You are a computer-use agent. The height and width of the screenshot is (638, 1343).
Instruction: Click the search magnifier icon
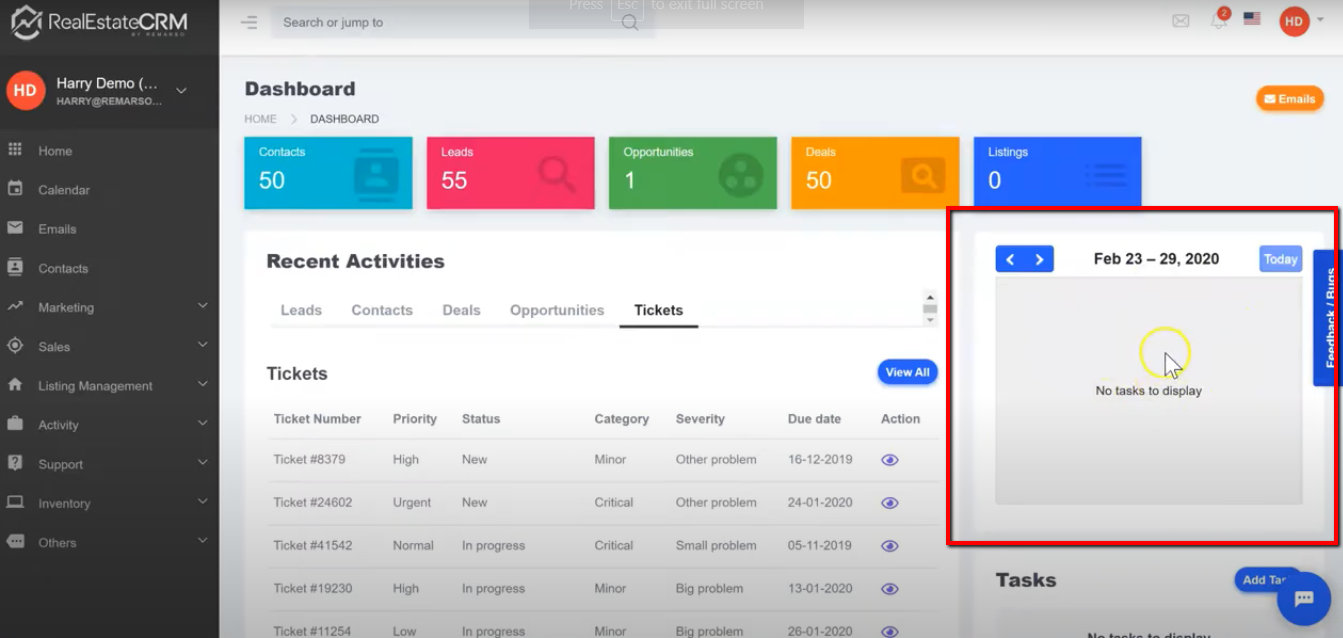[x=630, y=22]
